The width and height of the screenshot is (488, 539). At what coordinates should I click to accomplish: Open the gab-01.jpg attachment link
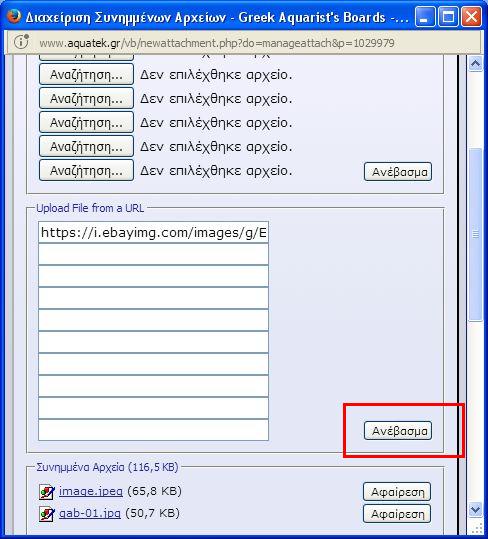coord(90,513)
